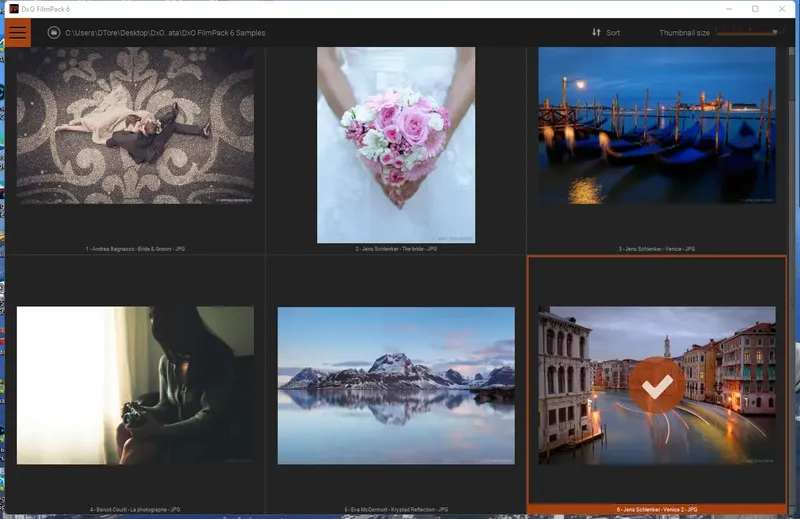Click the Thumbnail size label
The height and width of the screenshot is (519, 800).
684,33
